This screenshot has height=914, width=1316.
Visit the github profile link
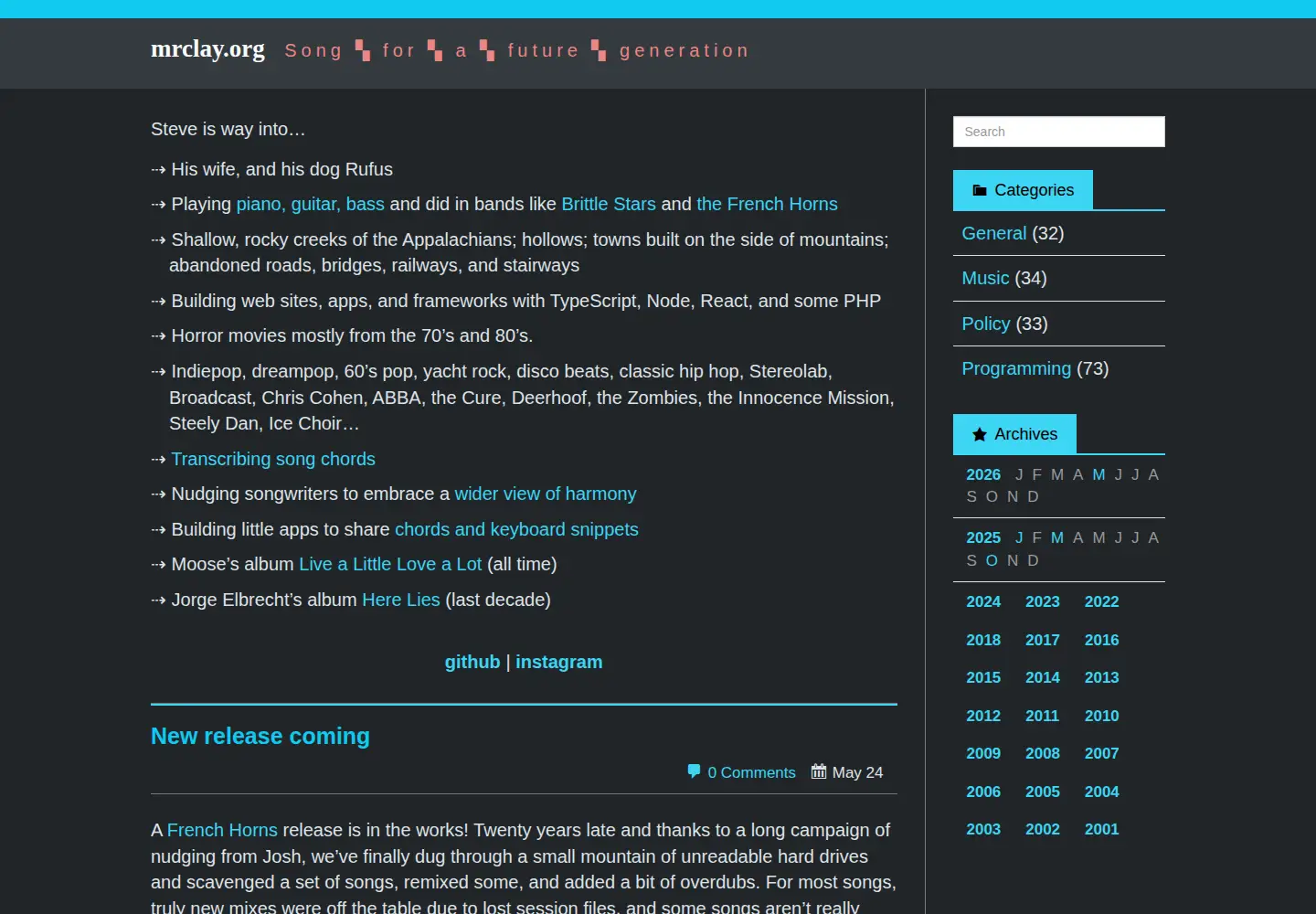click(472, 662)
